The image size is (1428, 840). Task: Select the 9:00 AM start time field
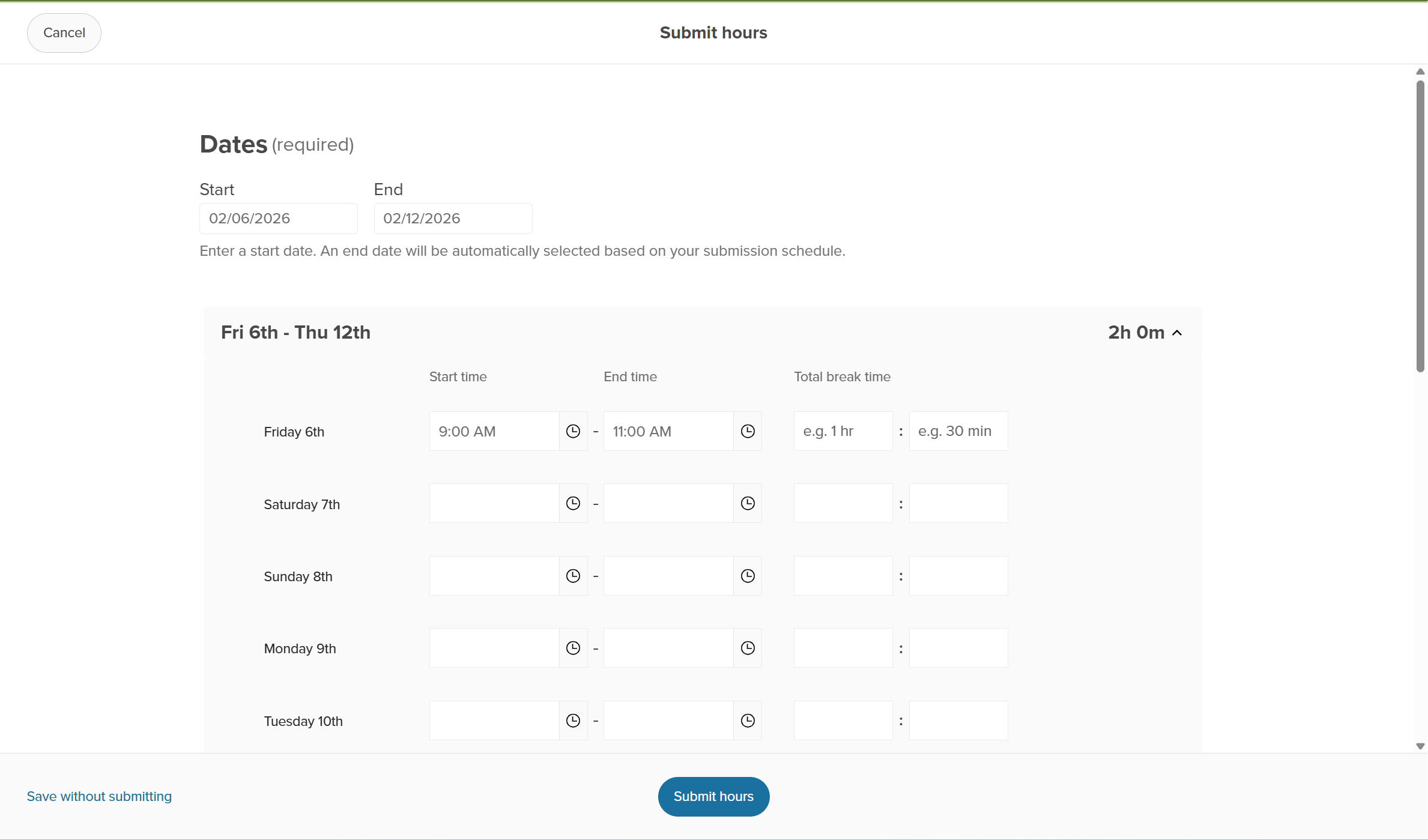(494, 431)
